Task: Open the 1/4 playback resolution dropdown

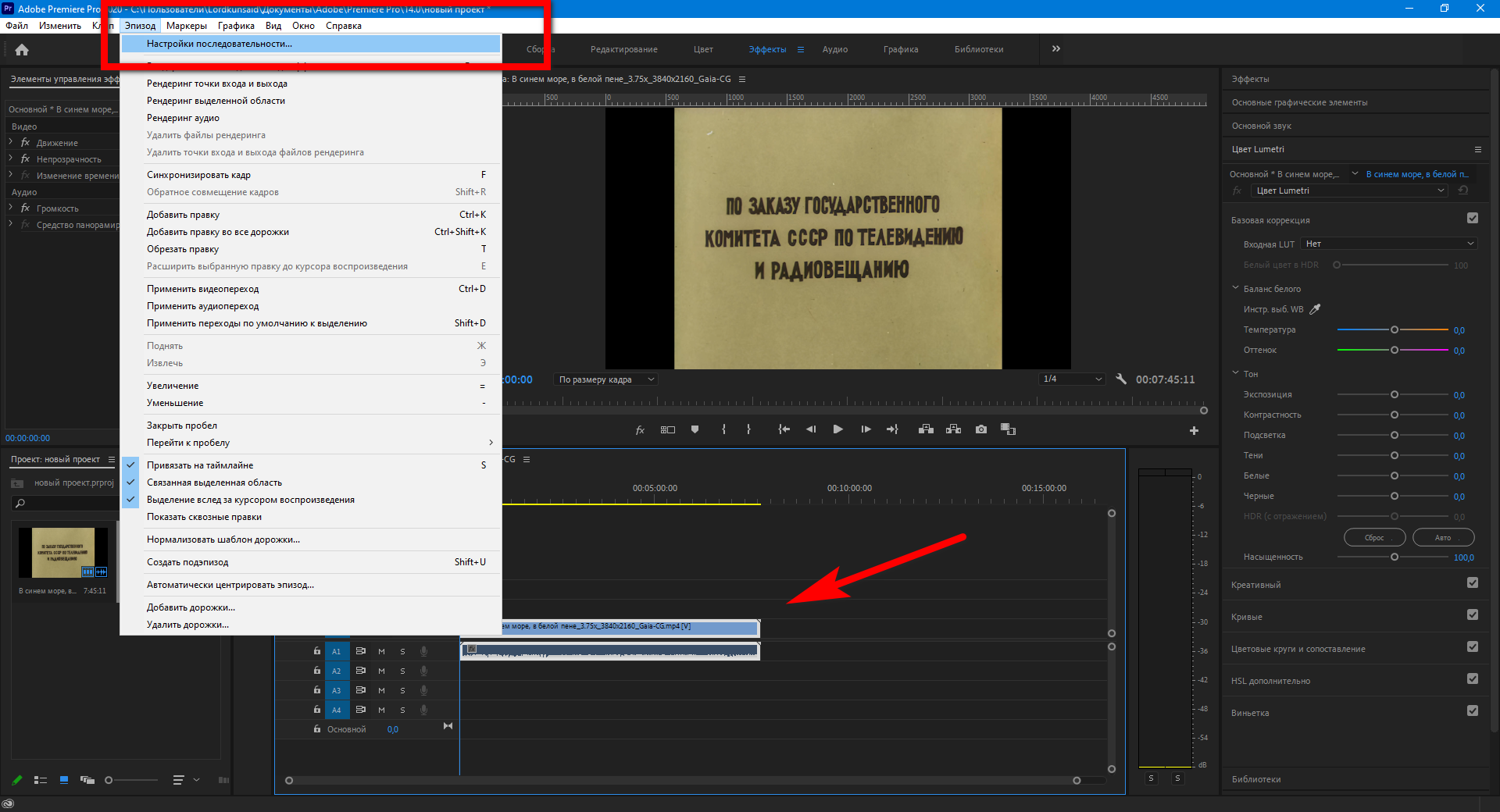Action: 1072,379
